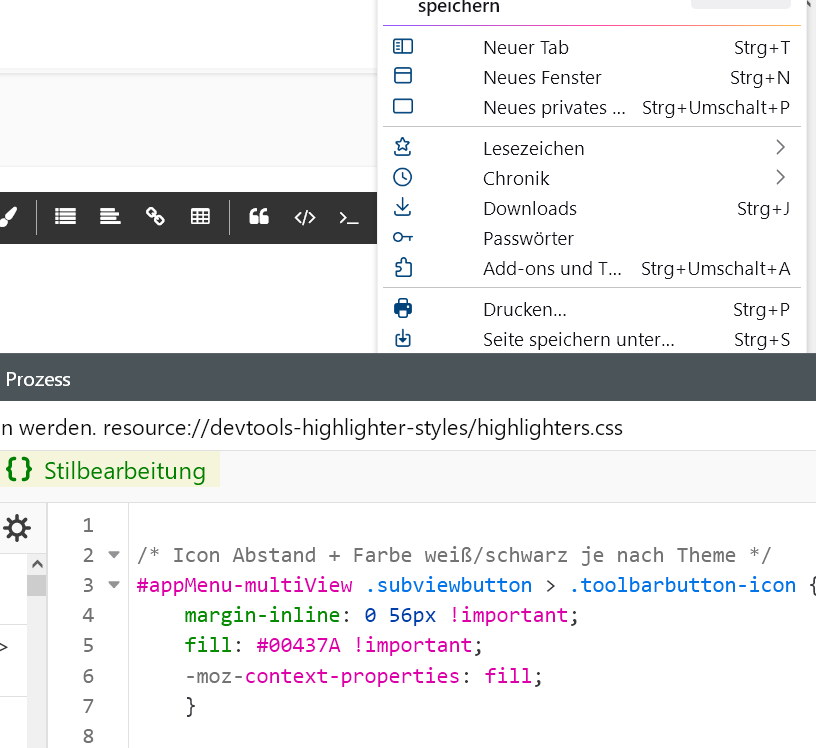The image size is (816, 748).
Task: Click the list icon in editor toolbar
Action: 66,216
